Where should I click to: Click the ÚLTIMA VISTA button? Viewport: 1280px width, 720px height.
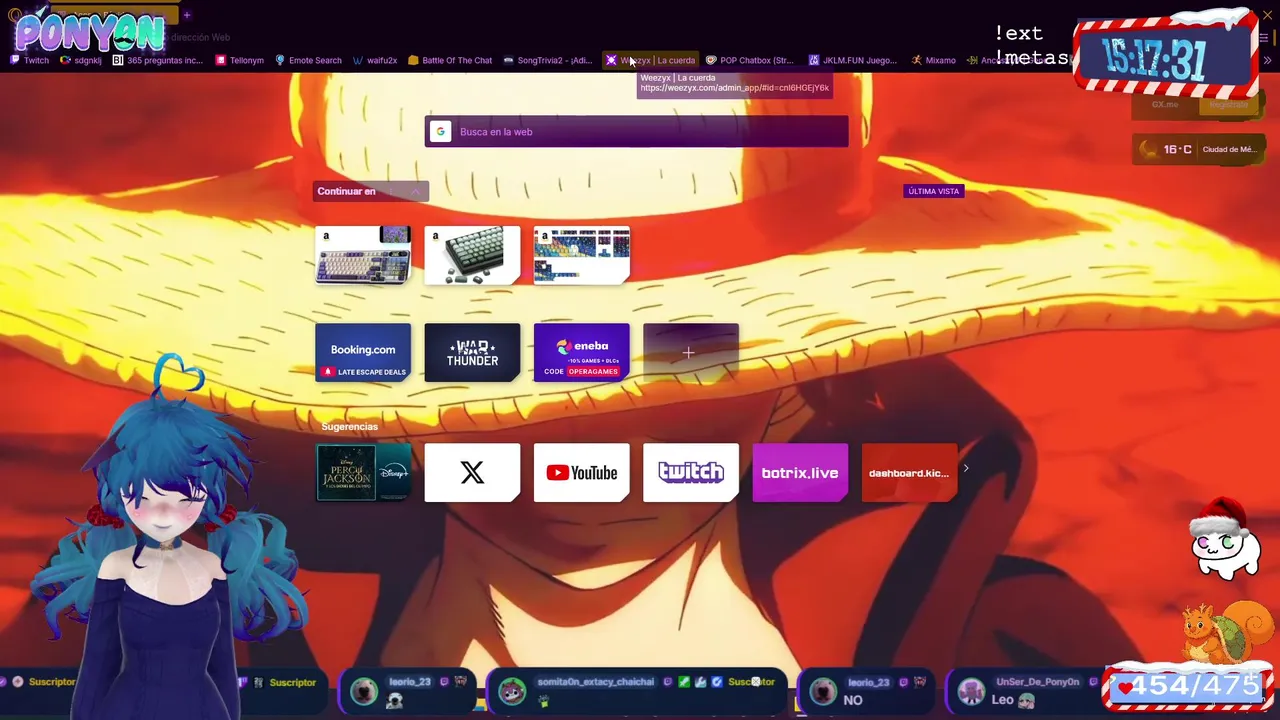click(933, 191)
